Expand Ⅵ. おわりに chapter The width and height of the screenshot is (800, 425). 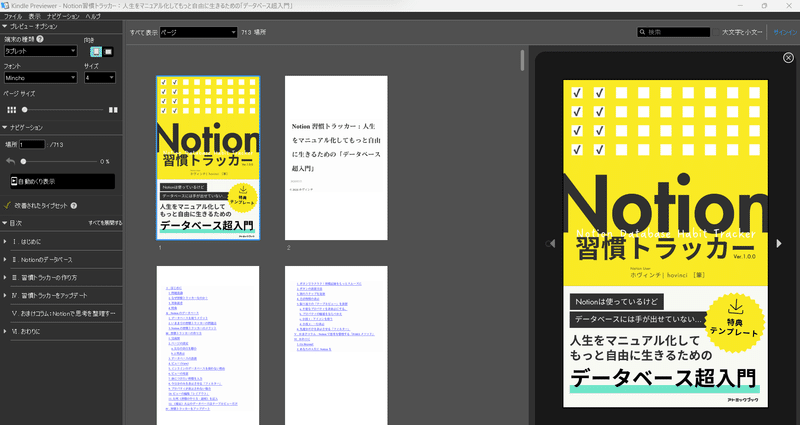coord(5,331)
